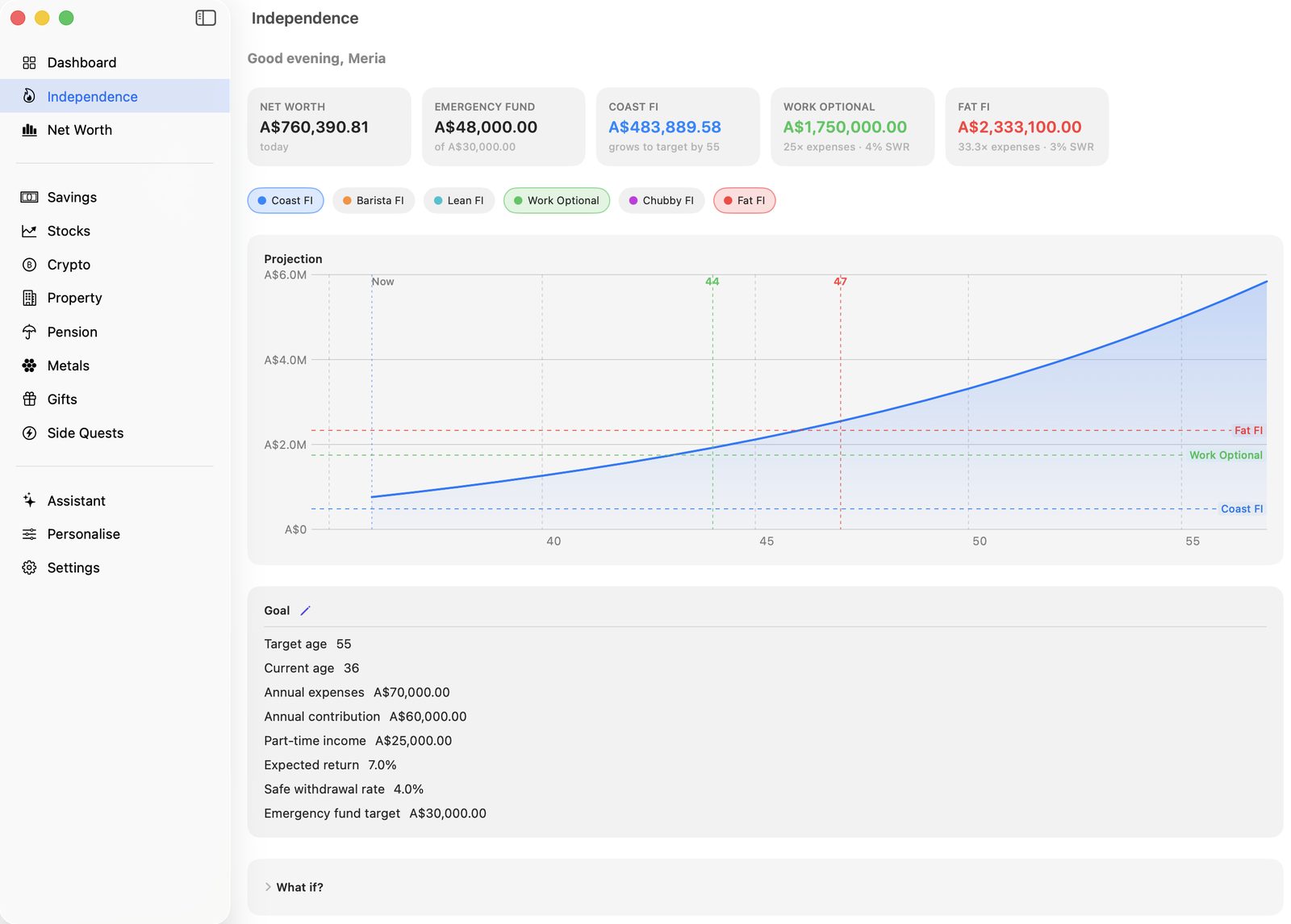Toggle the Barista FI milestone chip

374,200
